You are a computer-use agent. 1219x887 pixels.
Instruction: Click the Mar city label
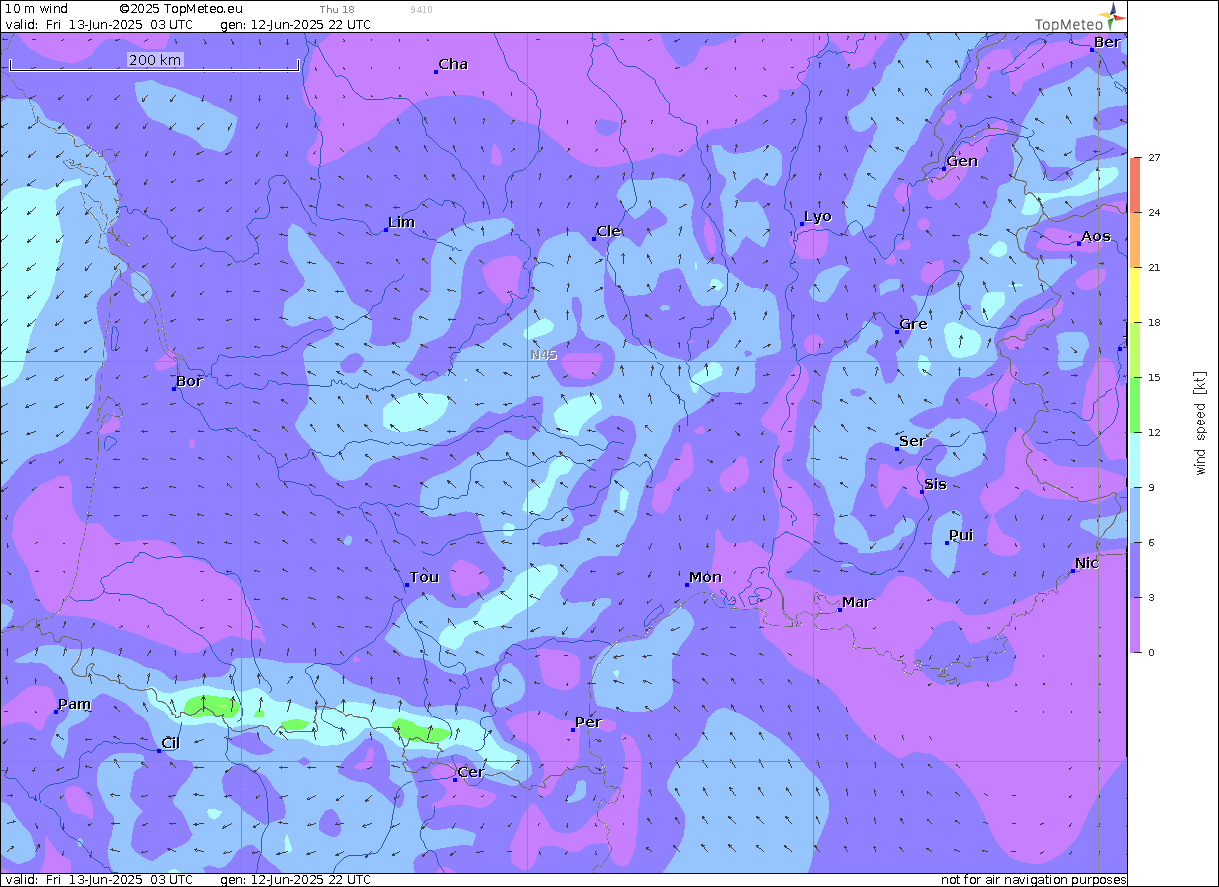(x=856, y=602)
